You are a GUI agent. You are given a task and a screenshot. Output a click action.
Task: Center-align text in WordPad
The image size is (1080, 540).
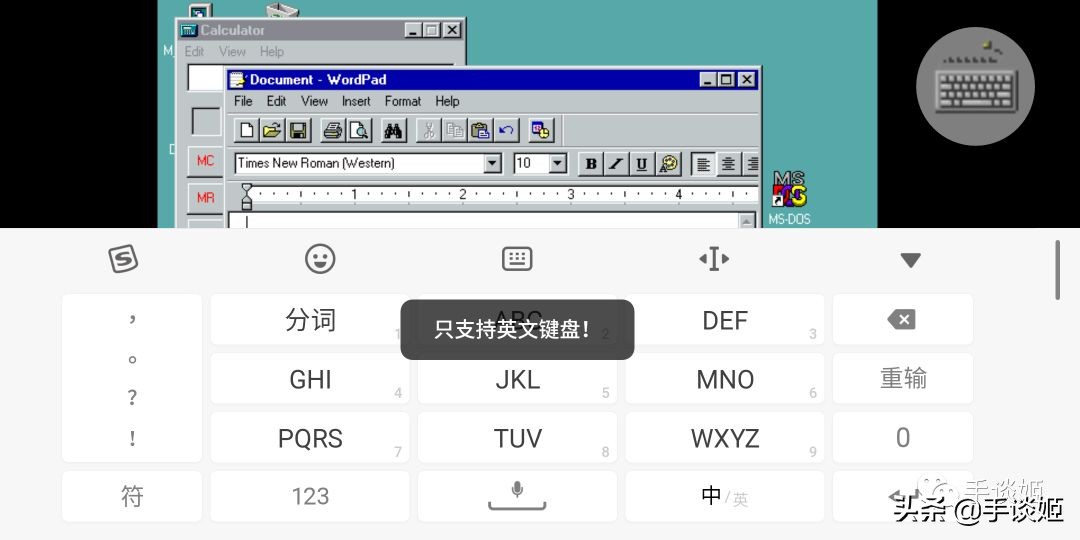click(728, 164)
